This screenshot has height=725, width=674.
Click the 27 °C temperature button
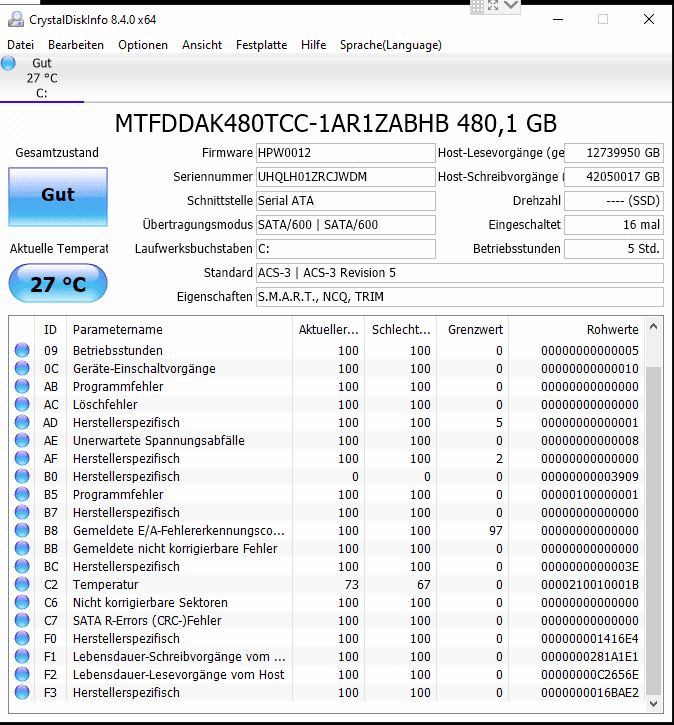coord(58,283)
